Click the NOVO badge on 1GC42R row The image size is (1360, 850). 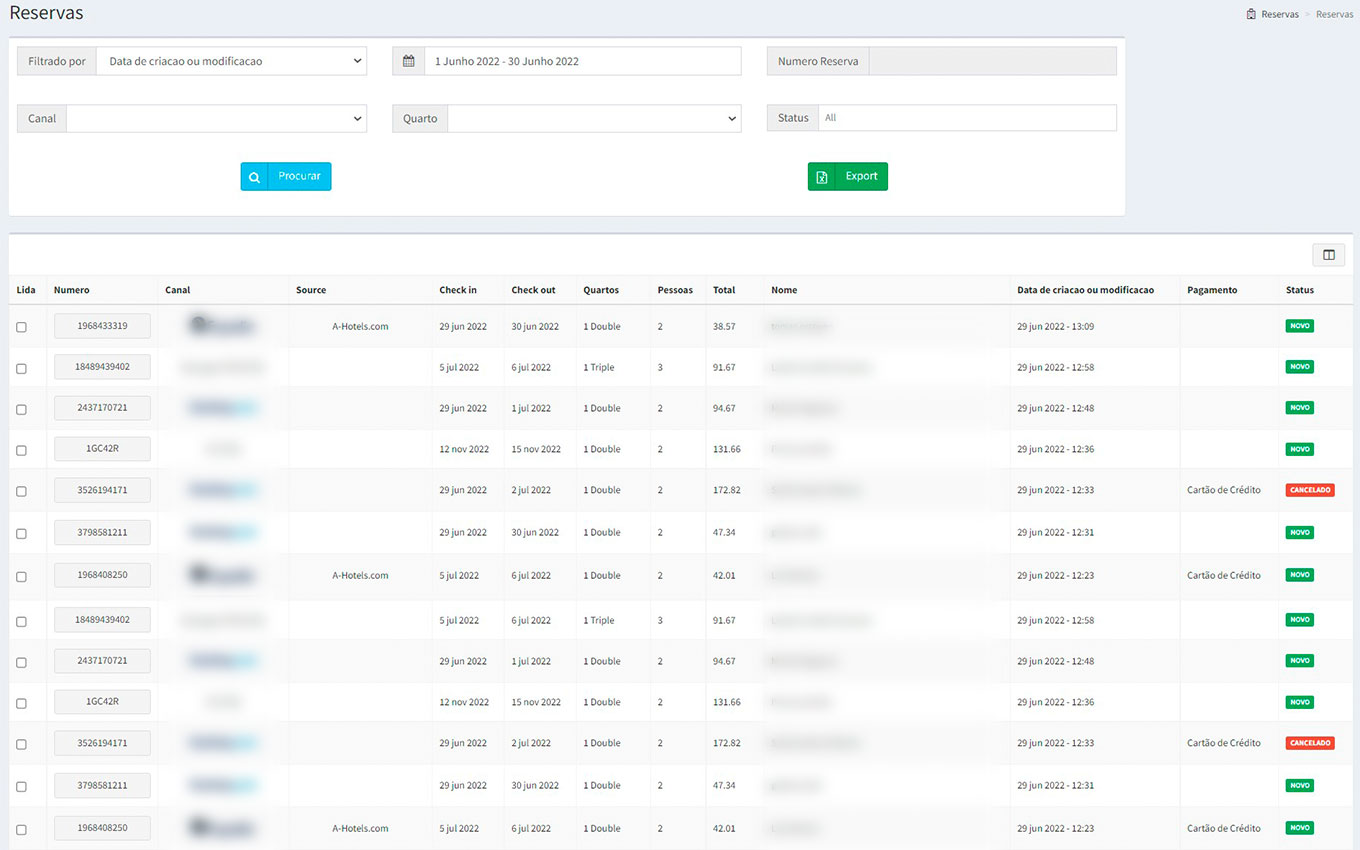pyautogui.click(x=1299, y=449)
